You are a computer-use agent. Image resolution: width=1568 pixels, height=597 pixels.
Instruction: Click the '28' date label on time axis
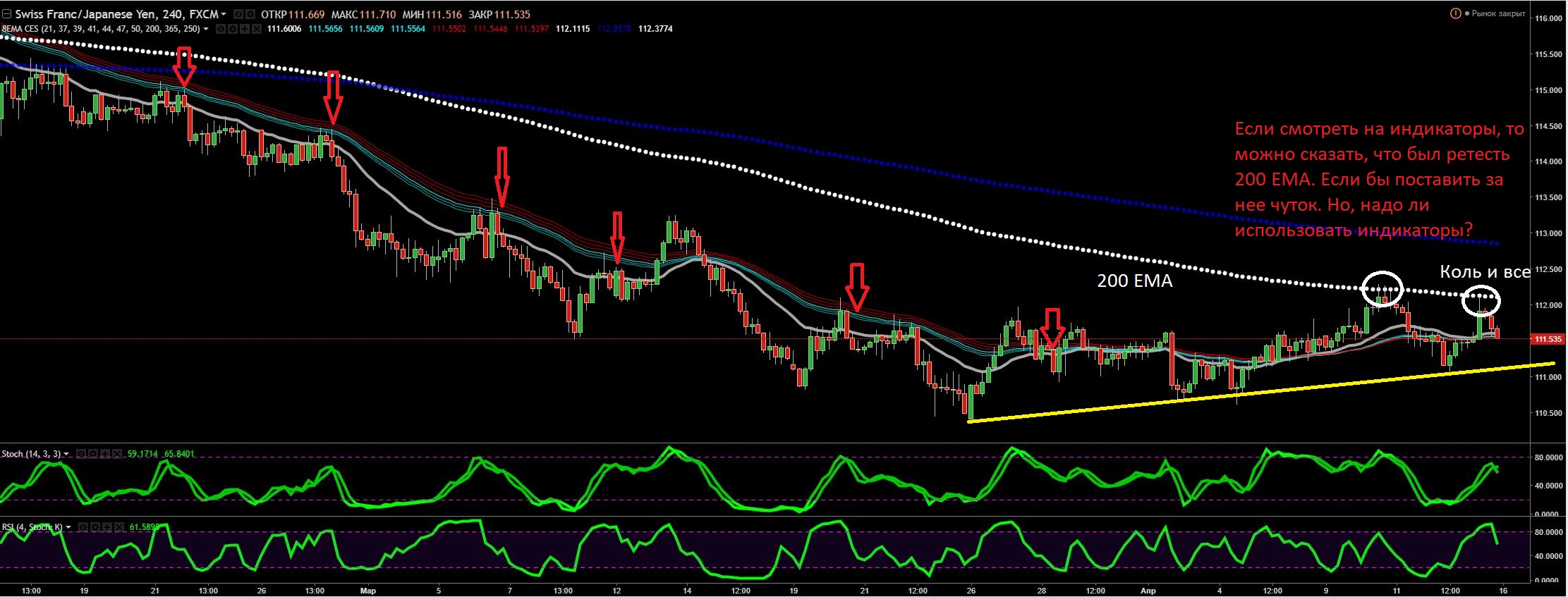[x=1042, y=591]
